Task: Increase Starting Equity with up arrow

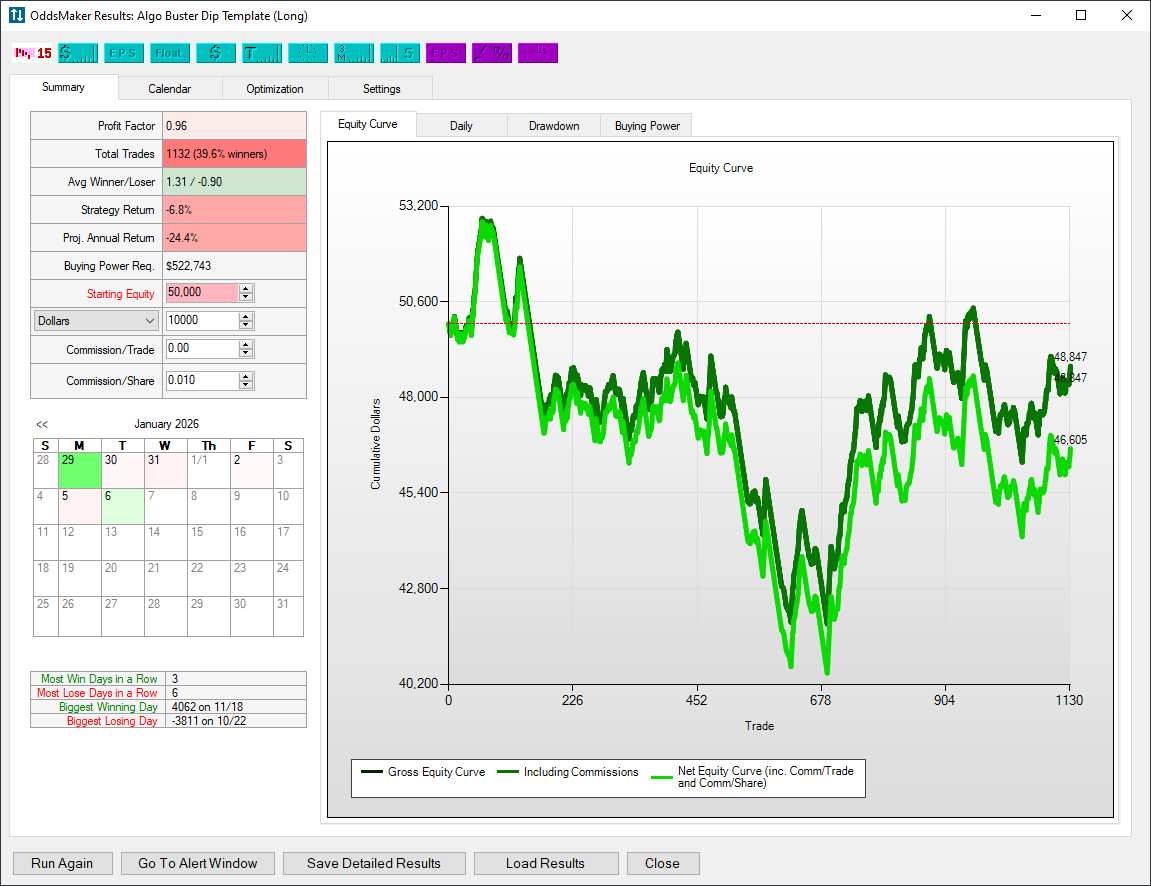Action: tap(246, 288)
